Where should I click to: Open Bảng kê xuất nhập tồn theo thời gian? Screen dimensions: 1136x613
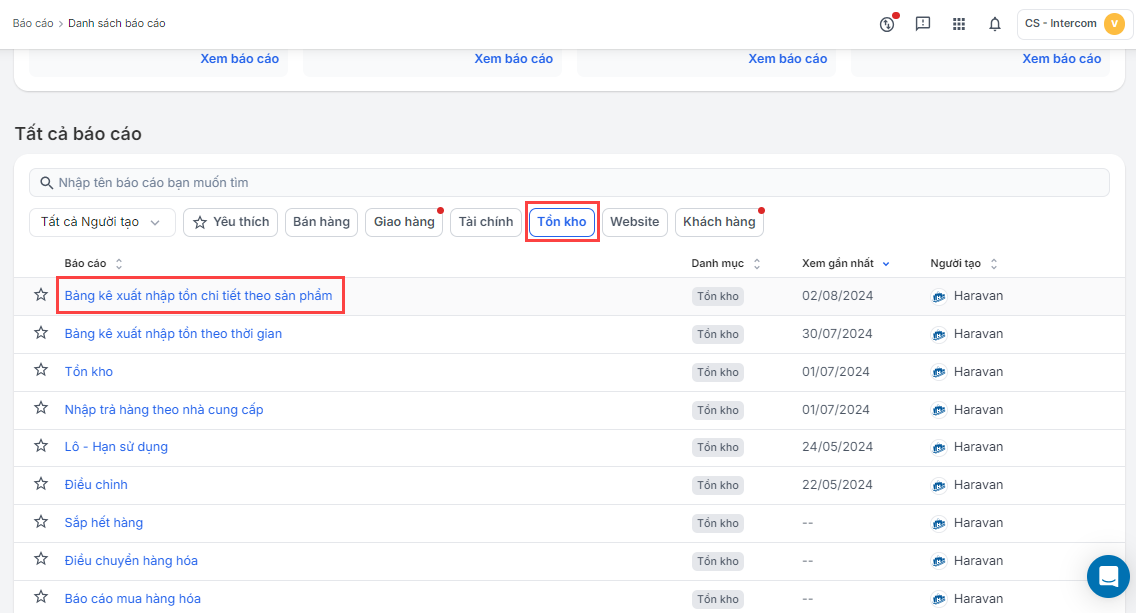[x=173, y=334]
